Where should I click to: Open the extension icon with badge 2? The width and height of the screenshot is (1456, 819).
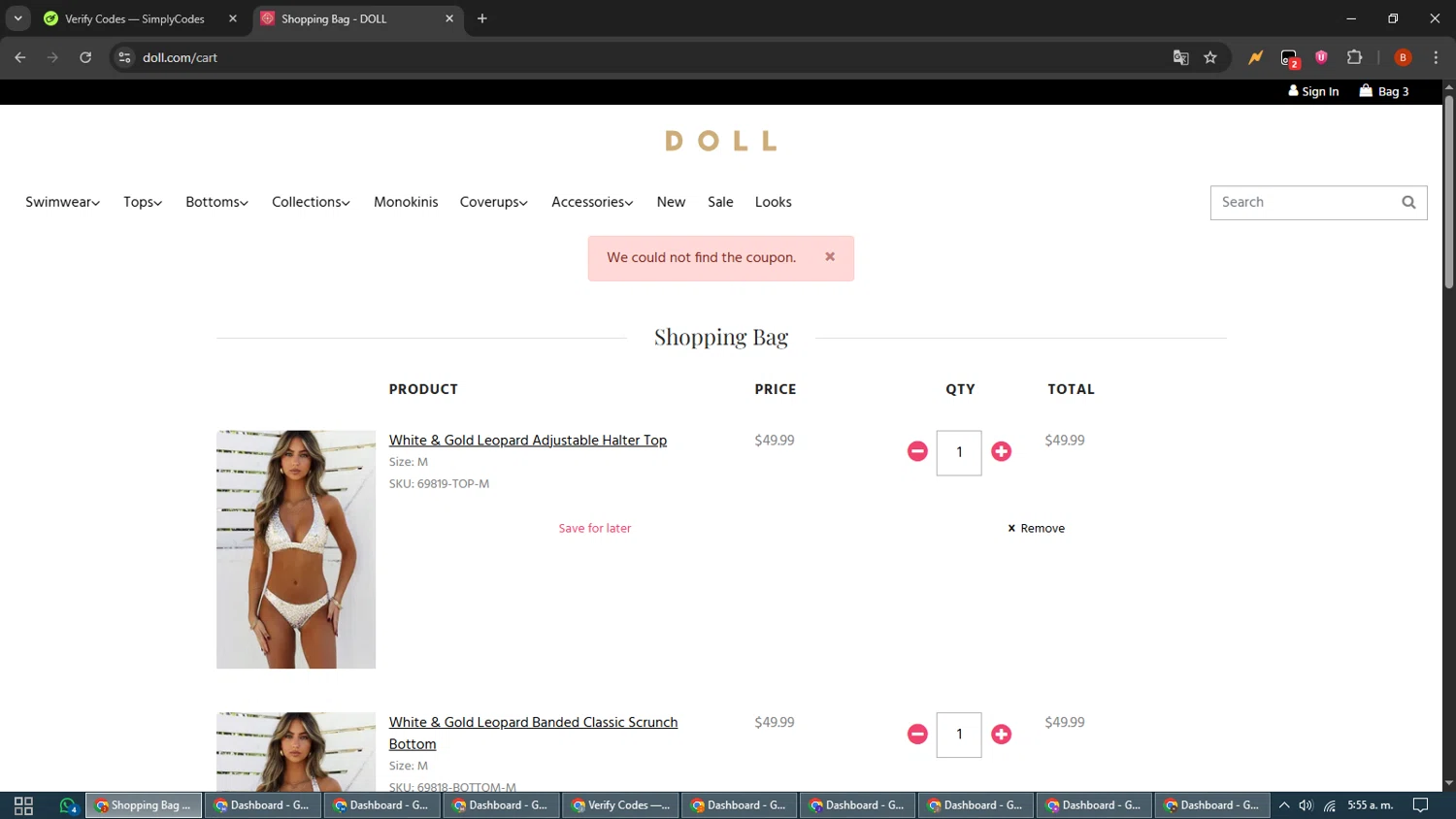1289,58
